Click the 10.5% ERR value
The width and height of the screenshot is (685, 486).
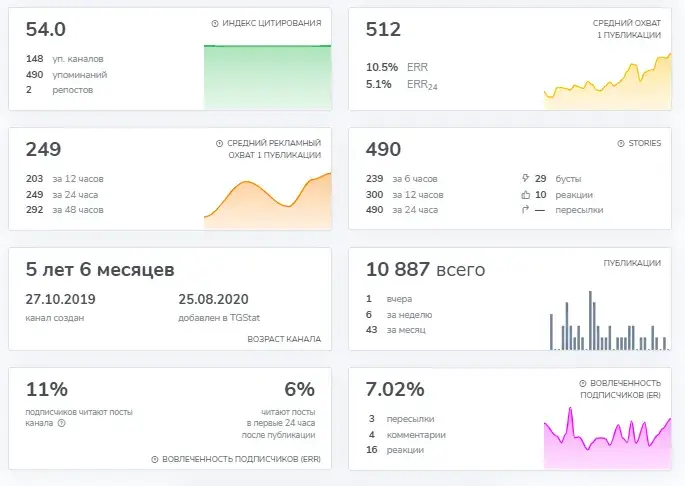coord(382,67)
